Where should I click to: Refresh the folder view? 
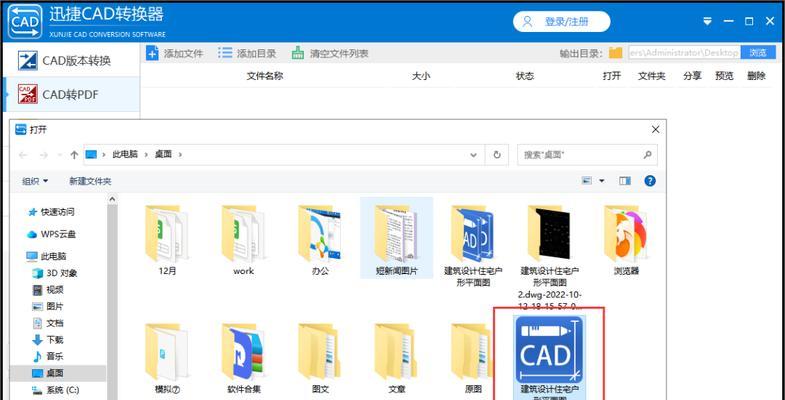tap(497, 155)
